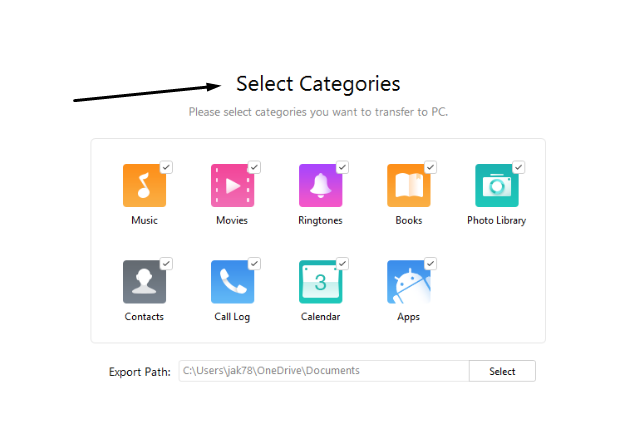This screenshot has width=636, height=430.
Task: Select the Apps Android robot icon
Action: coord(408,282)
